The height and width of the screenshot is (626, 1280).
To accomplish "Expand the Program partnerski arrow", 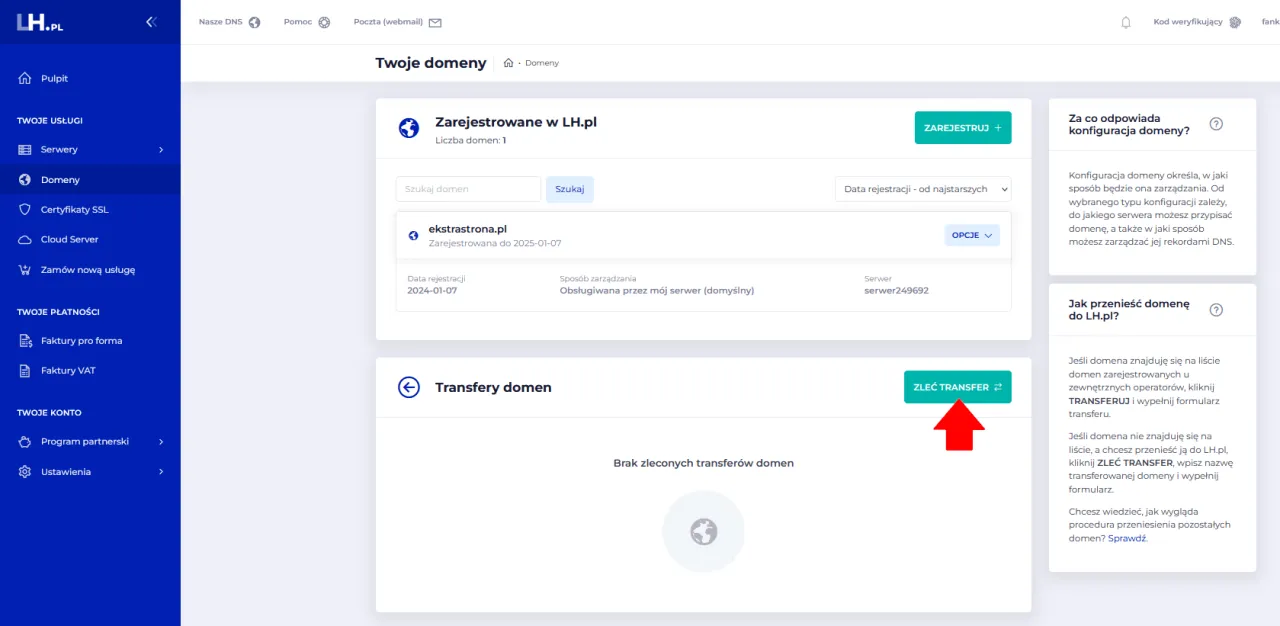I will click(161, 441).
